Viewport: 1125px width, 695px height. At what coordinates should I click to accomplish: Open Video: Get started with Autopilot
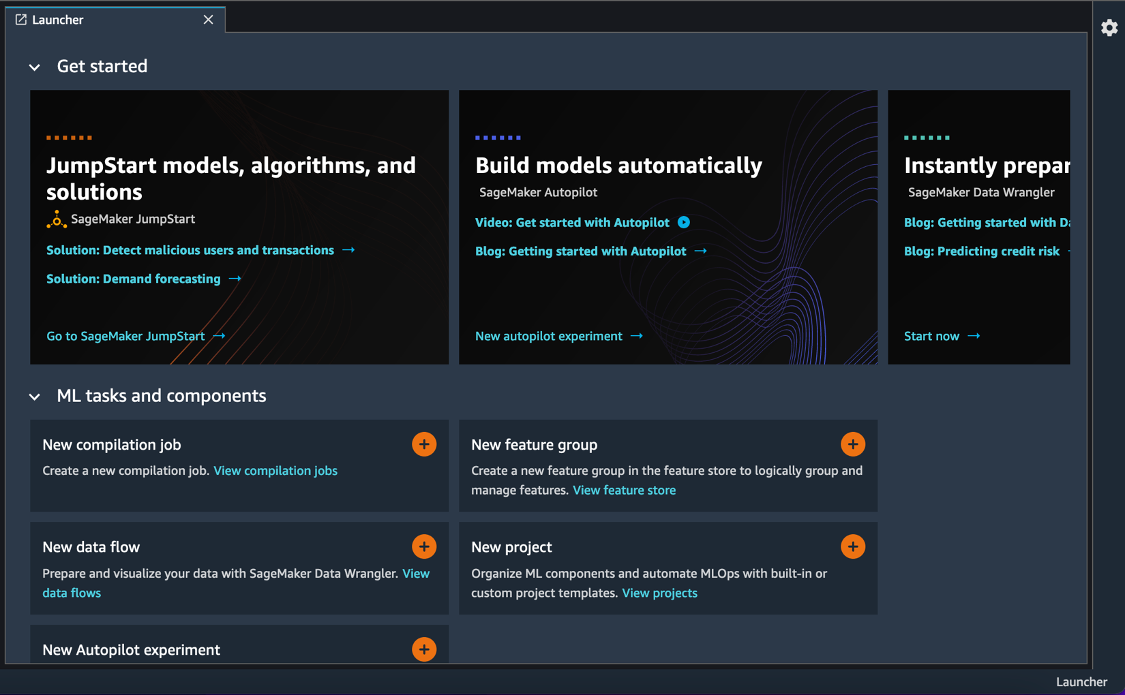pyautogui.click(x=572, y=222)
